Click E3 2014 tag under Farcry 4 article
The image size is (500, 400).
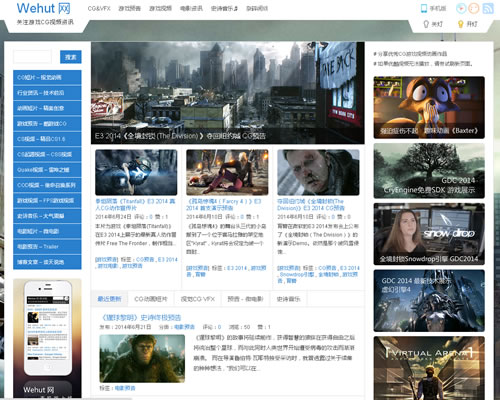coord(237,268)
